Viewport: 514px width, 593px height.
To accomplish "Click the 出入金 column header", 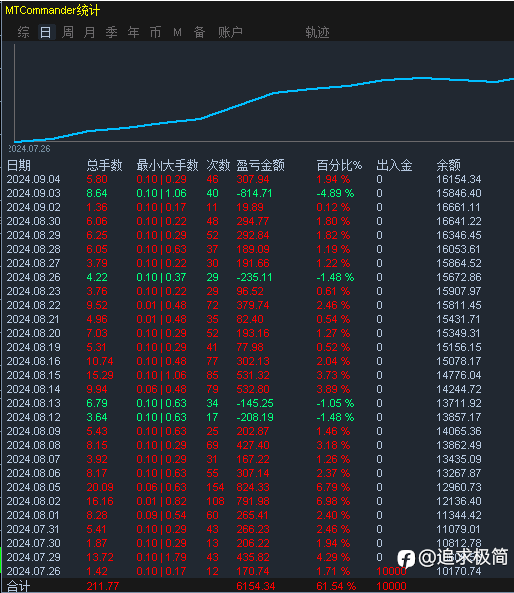I will tap(394, 165).
